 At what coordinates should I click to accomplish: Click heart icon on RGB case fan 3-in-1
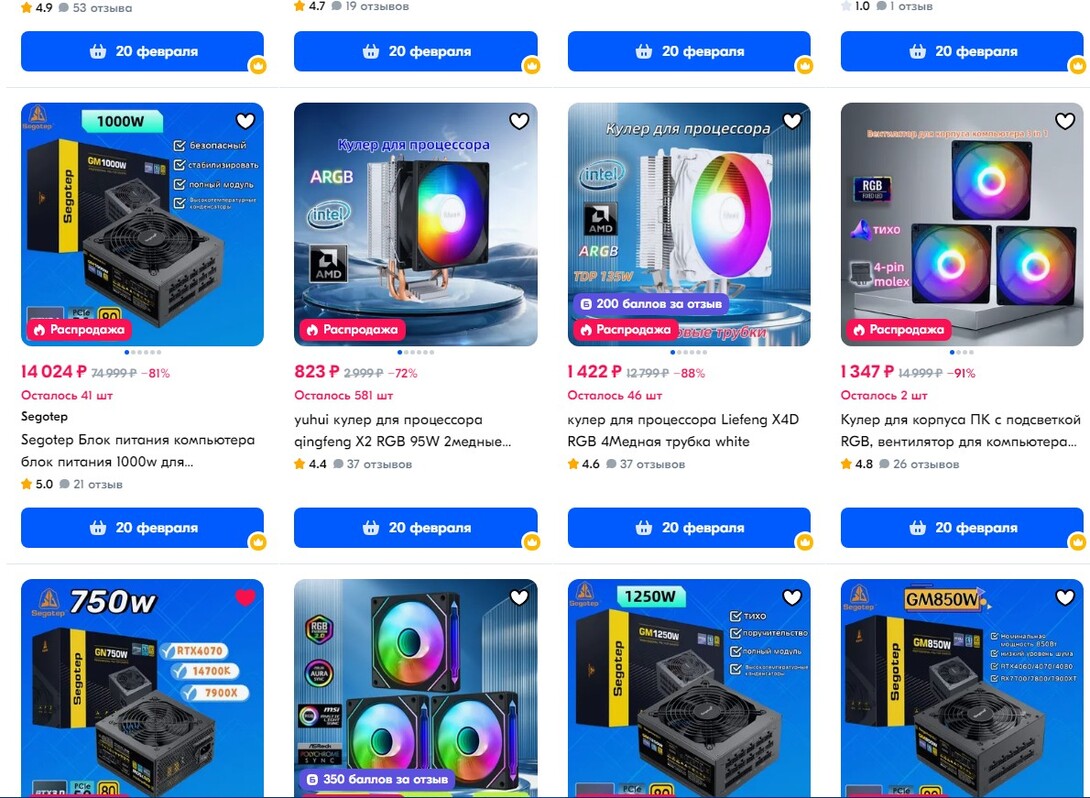coord(1066,121)
